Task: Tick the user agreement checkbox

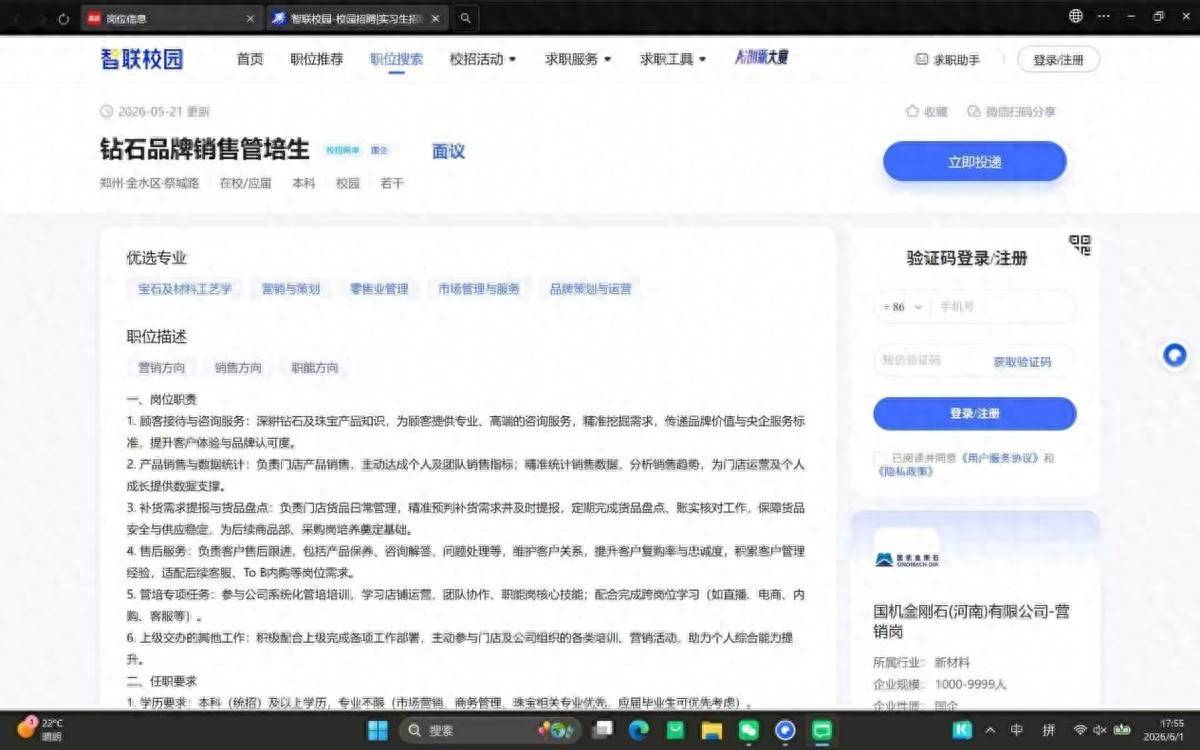Action: [x=881, y=458]
